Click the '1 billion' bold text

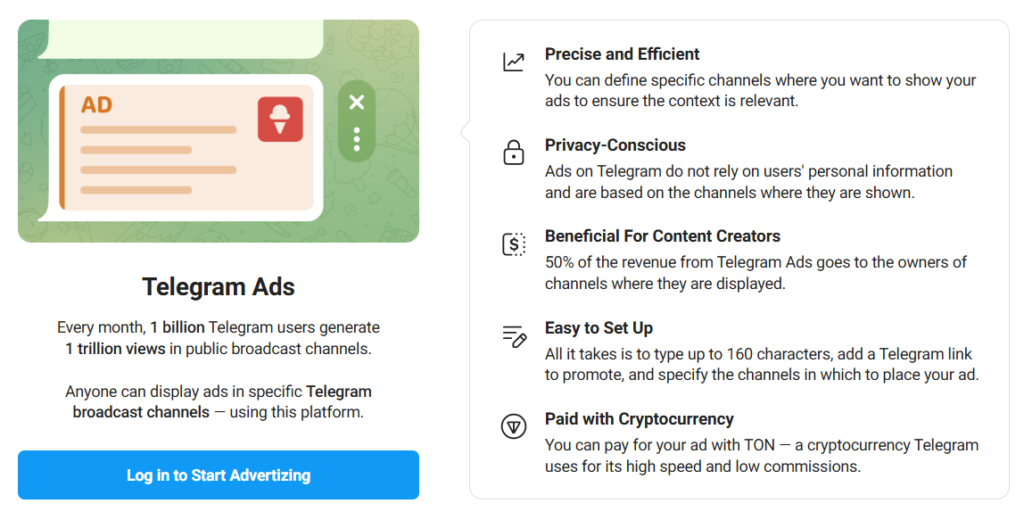click(177, 327)
